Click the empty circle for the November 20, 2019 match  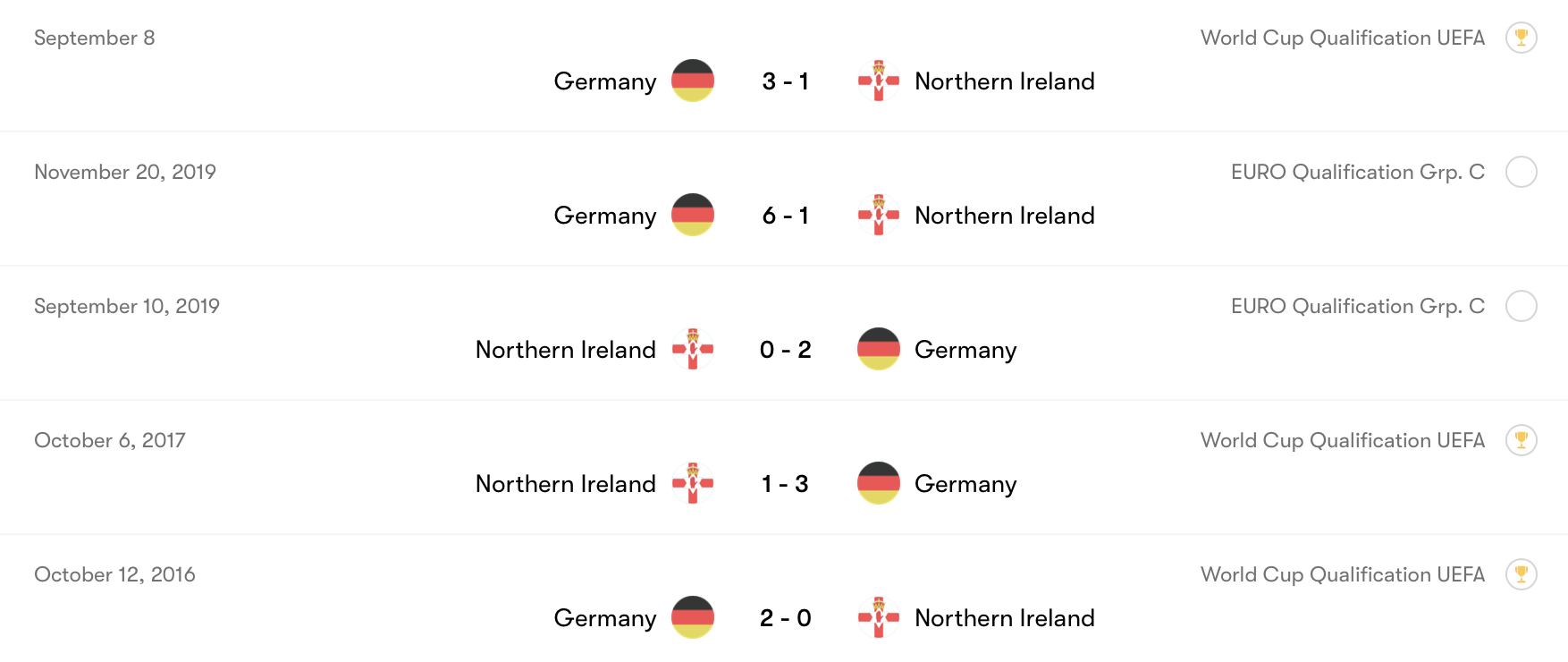1521,172
